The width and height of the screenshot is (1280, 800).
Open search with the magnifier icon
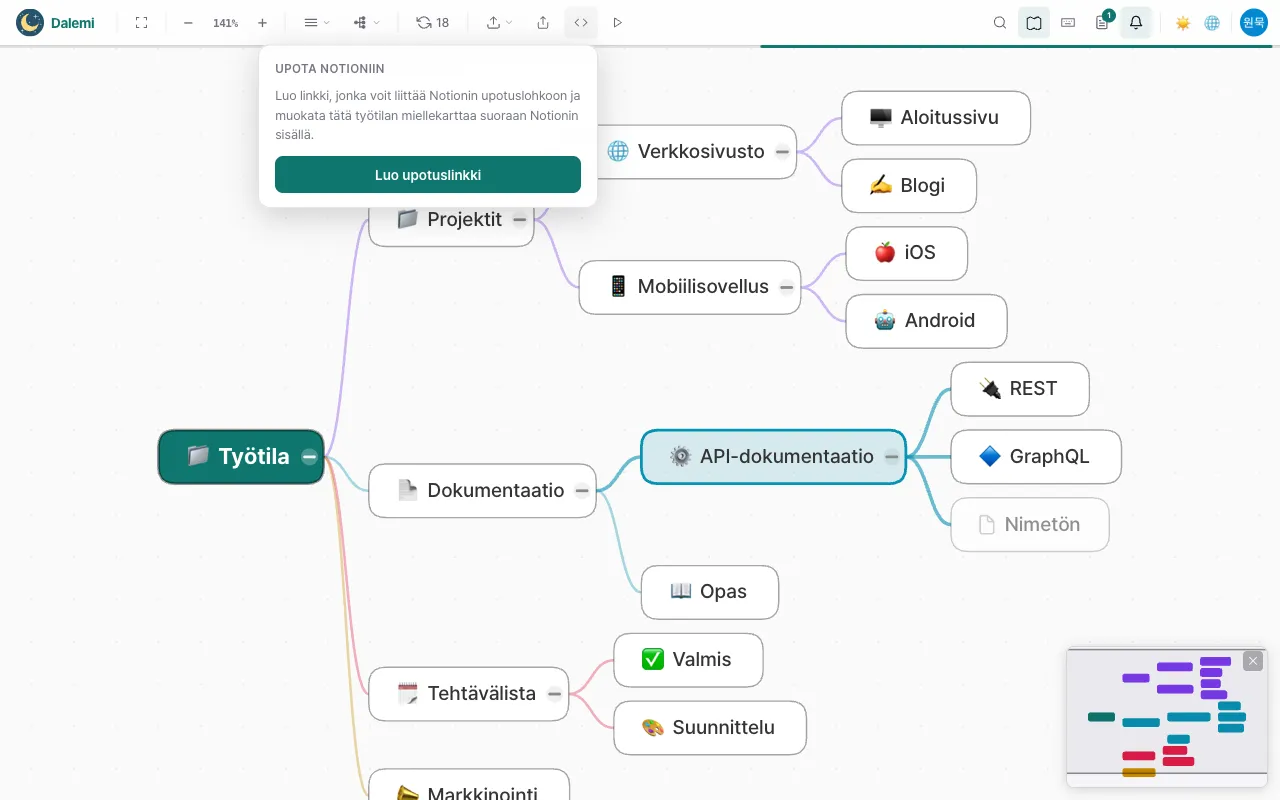point(1000,22)
